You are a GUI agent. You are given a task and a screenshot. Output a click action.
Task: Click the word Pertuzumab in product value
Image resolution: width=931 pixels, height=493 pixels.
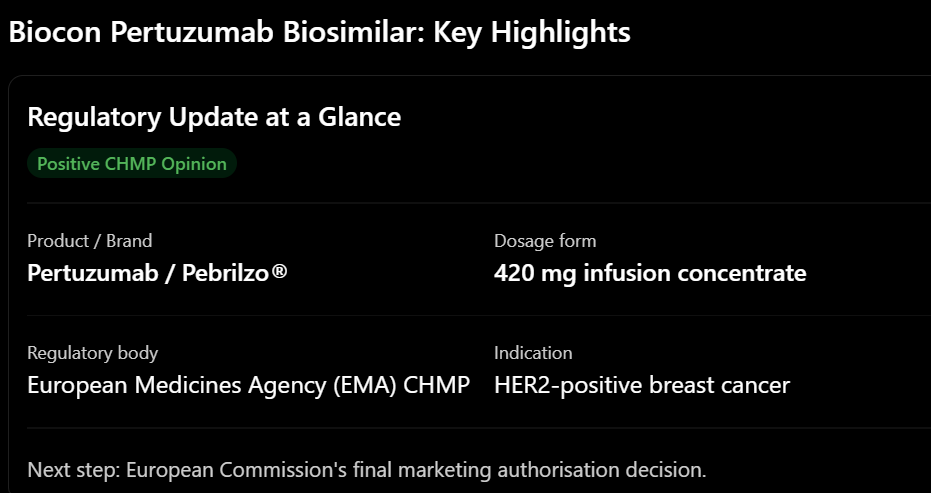point(93,273)
